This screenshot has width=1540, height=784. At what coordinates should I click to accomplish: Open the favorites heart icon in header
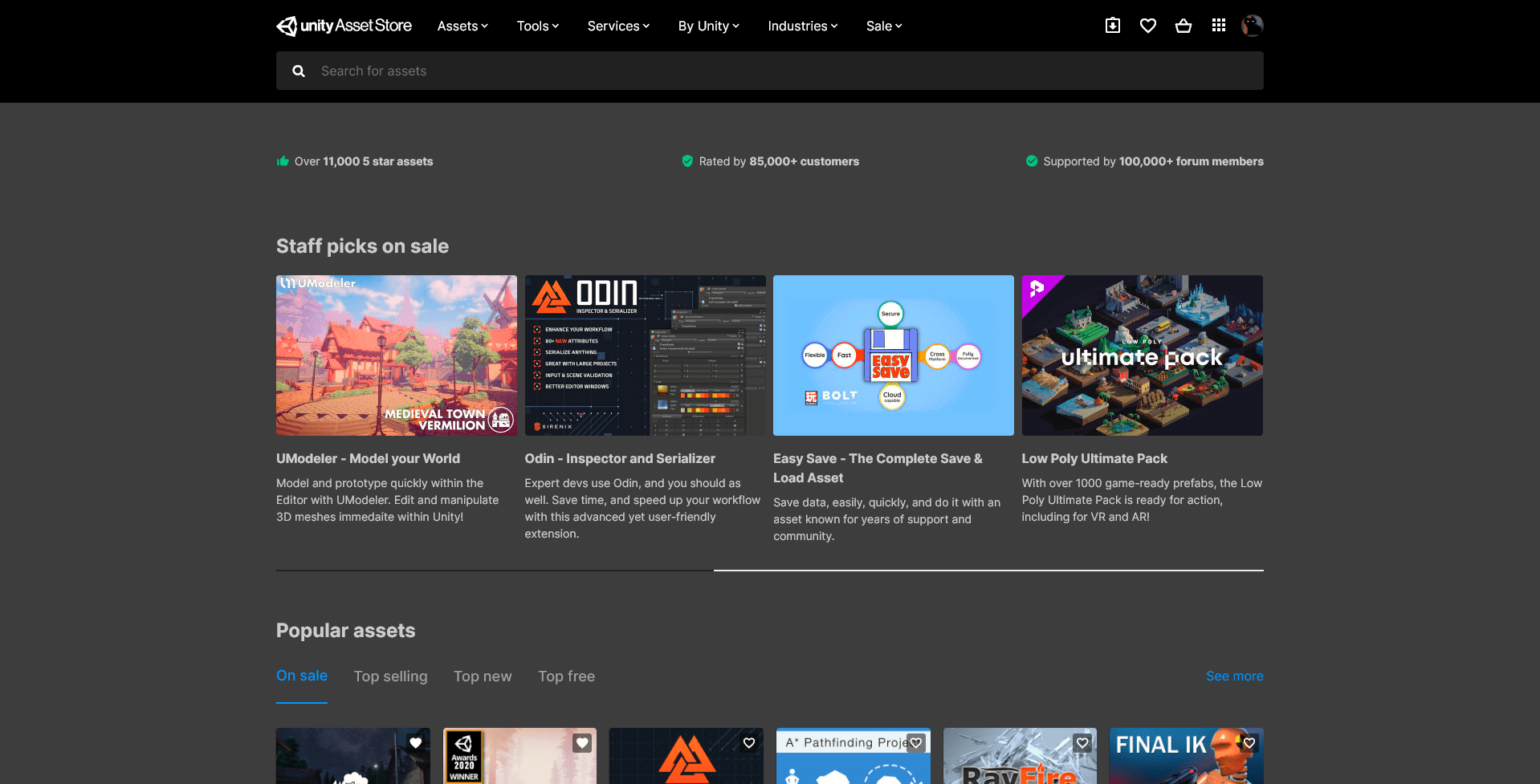1147,26
